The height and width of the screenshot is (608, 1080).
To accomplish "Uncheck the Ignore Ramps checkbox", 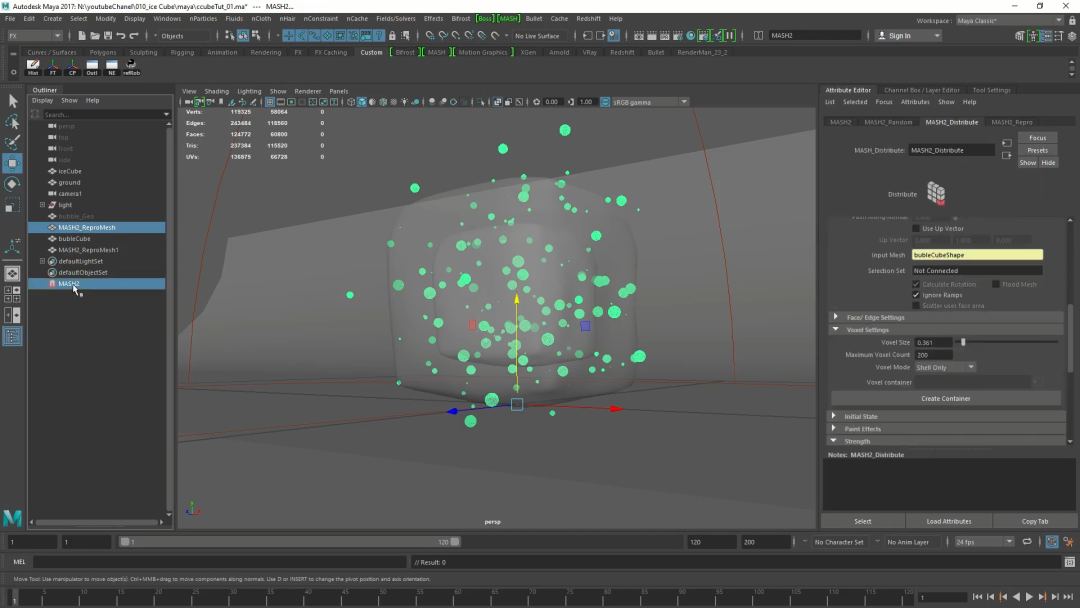I will [x=916, y=295].
